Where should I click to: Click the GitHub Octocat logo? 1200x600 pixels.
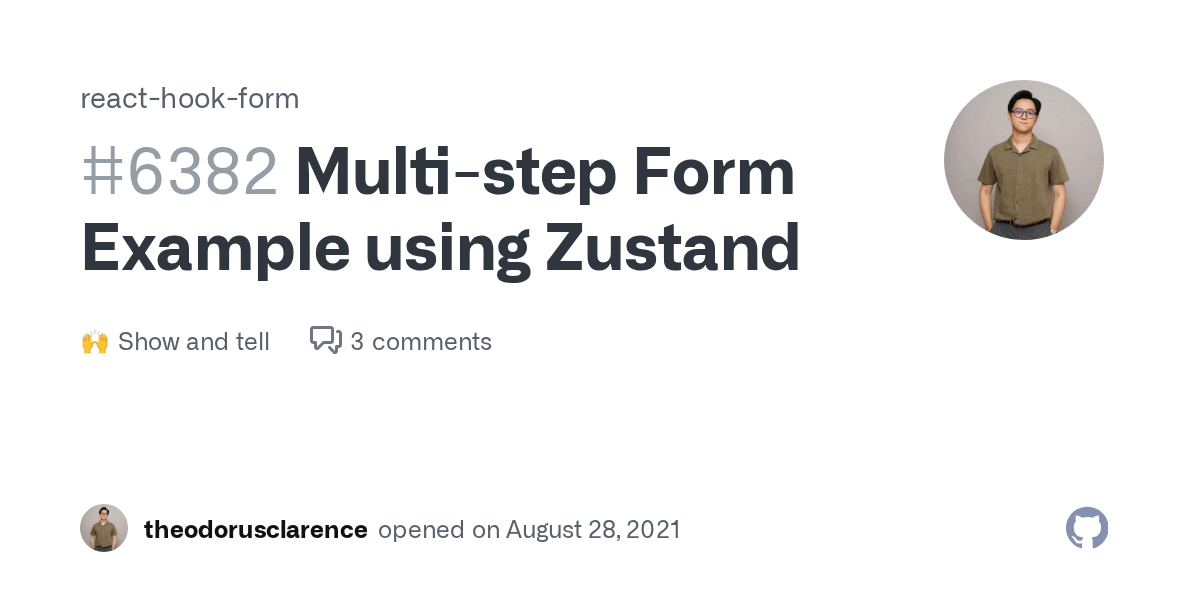1087,528
